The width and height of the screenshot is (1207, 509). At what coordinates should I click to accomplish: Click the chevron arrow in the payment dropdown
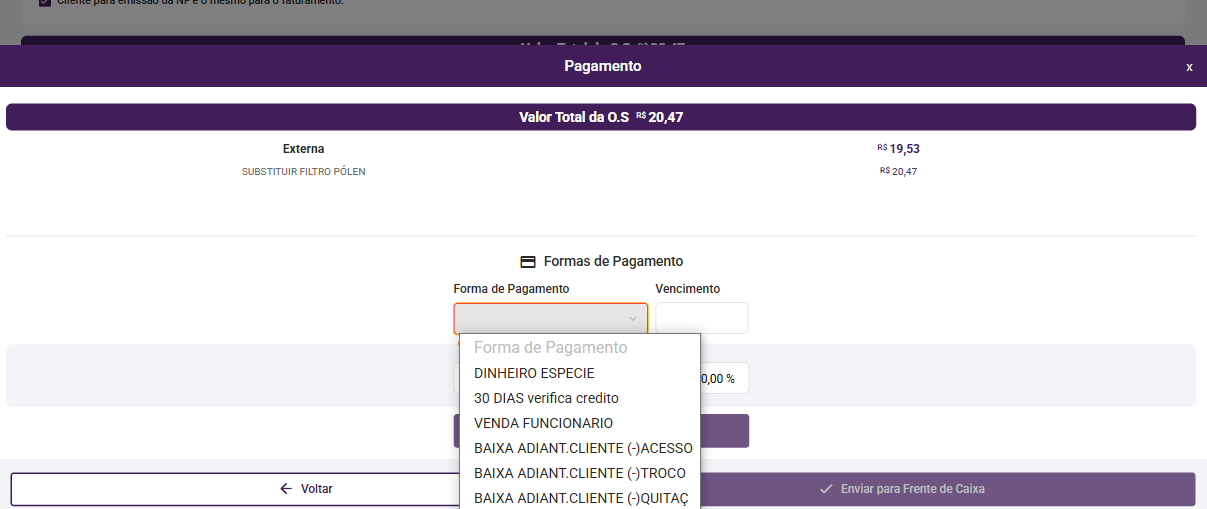(632, 319)
